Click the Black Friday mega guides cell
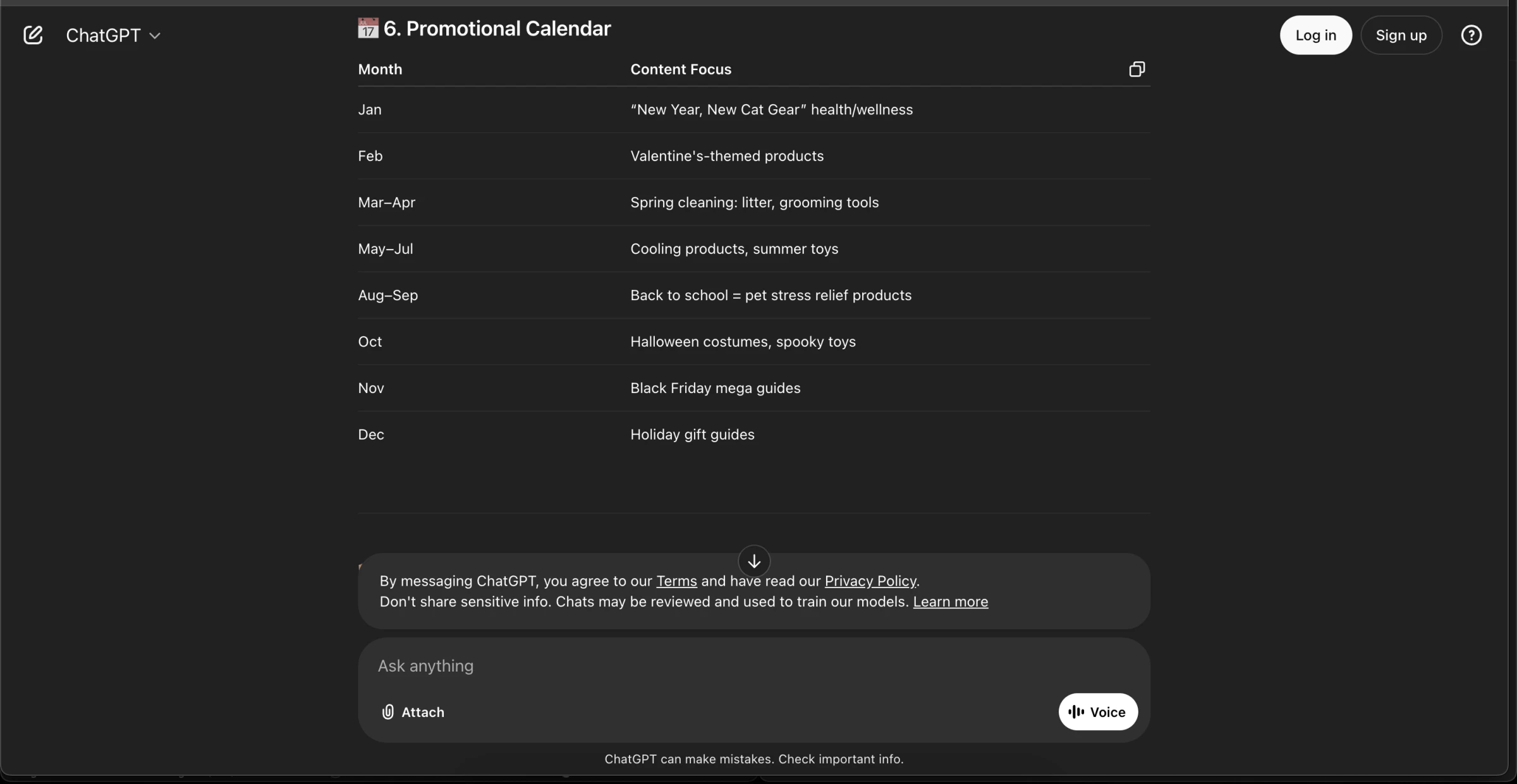Screen dimensions: 1517x784 pos(715,388)
